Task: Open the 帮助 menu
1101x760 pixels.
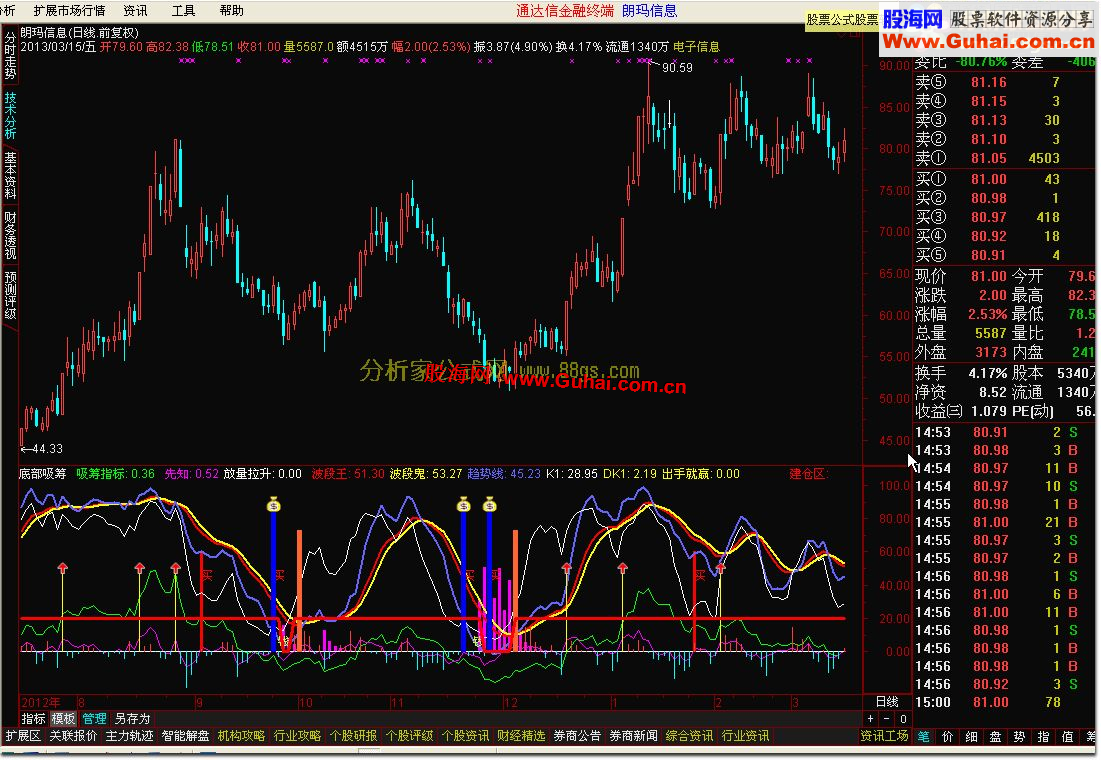Action: (232, 11)
